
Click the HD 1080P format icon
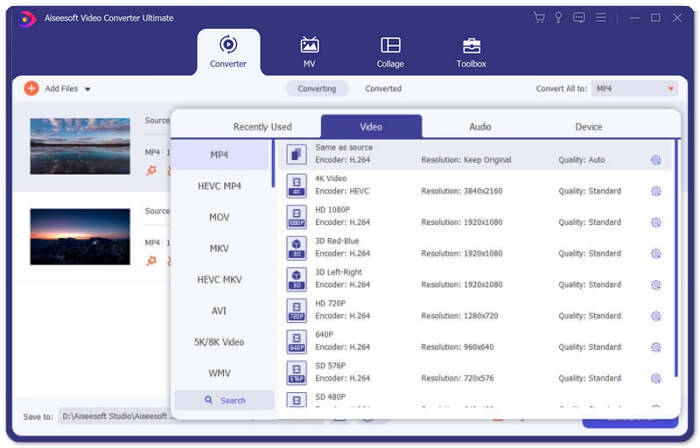(x=296, y=217)
